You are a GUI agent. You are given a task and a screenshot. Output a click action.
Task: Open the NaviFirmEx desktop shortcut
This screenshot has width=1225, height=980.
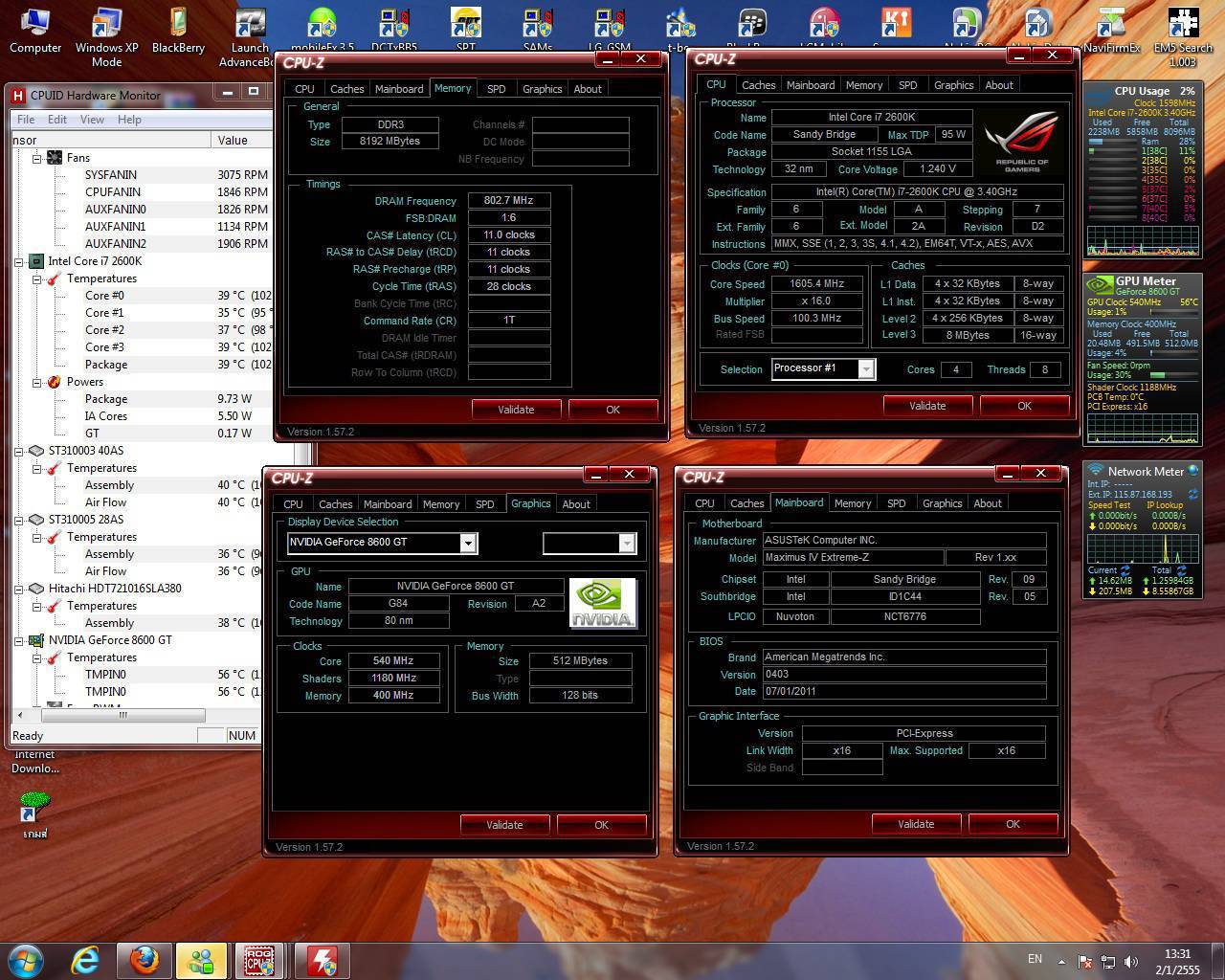1111,29
